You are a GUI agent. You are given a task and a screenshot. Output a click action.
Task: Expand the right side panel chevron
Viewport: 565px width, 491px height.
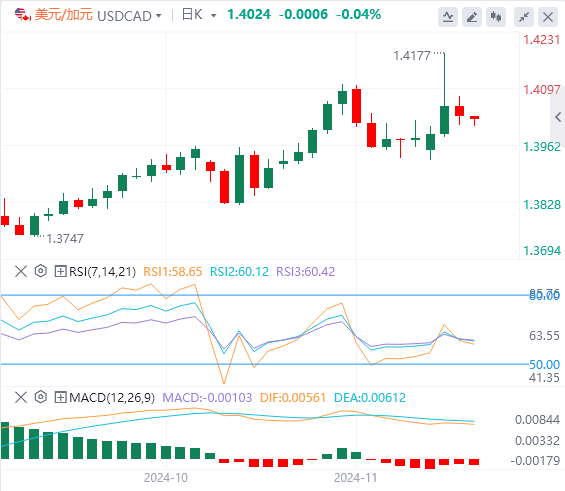[558, 117]
